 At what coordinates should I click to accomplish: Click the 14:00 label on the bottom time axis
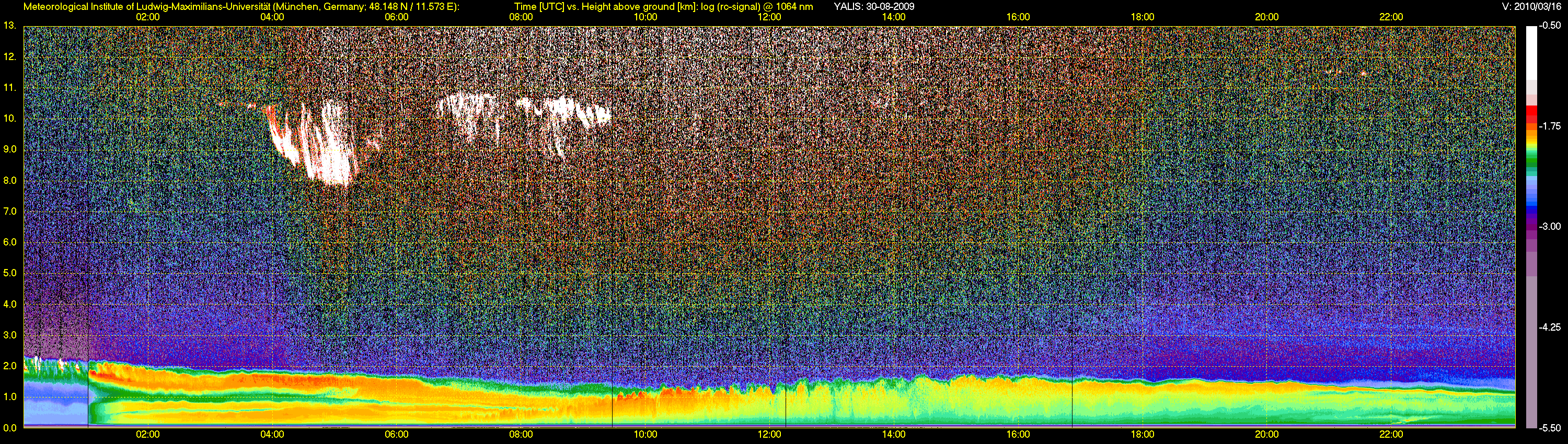point(894,434)
